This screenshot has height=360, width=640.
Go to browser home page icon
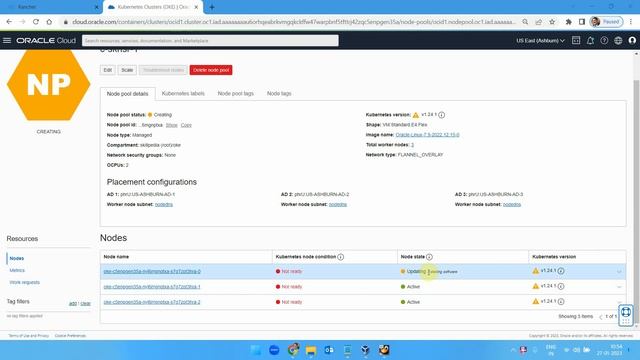[x=49, y=22]
